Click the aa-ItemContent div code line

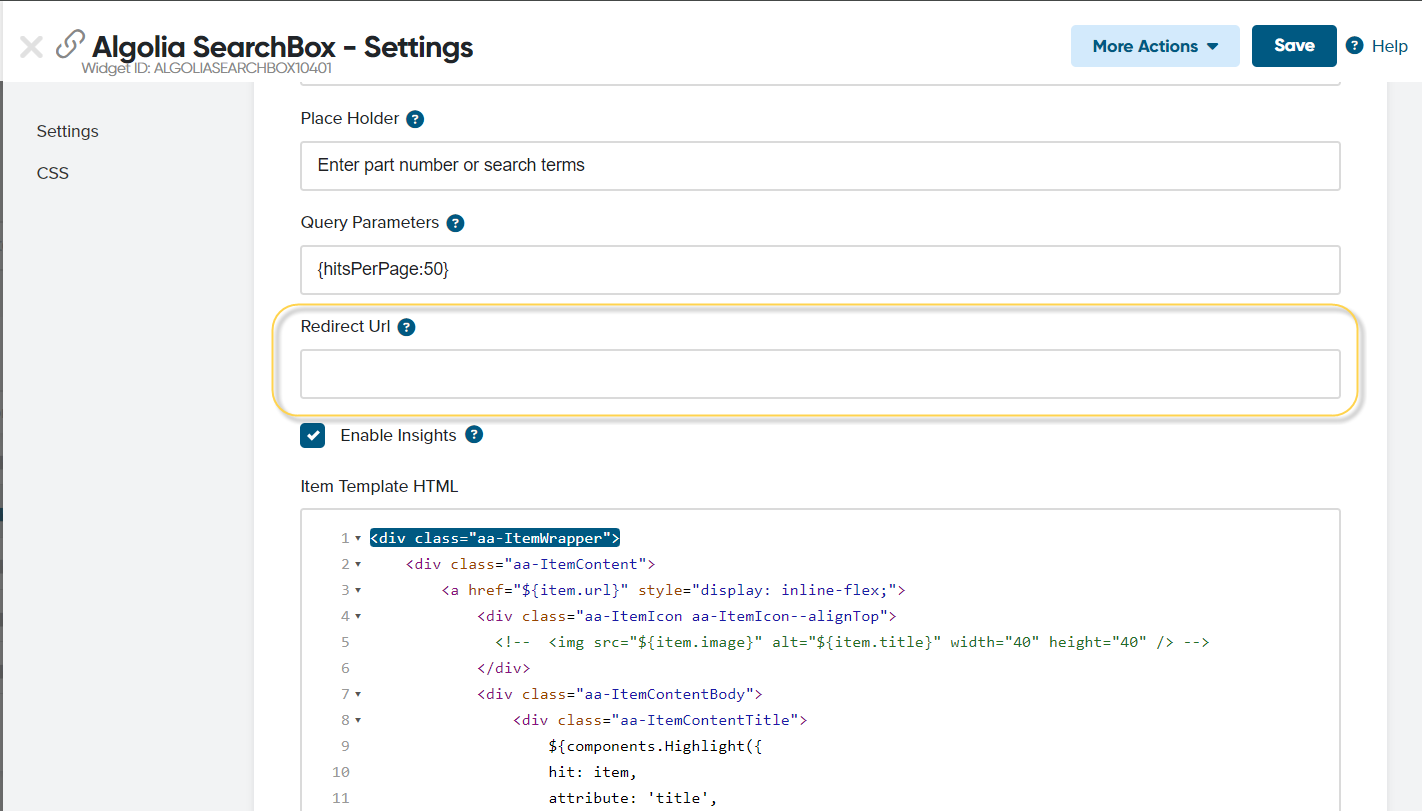click(x=530, y=564)
